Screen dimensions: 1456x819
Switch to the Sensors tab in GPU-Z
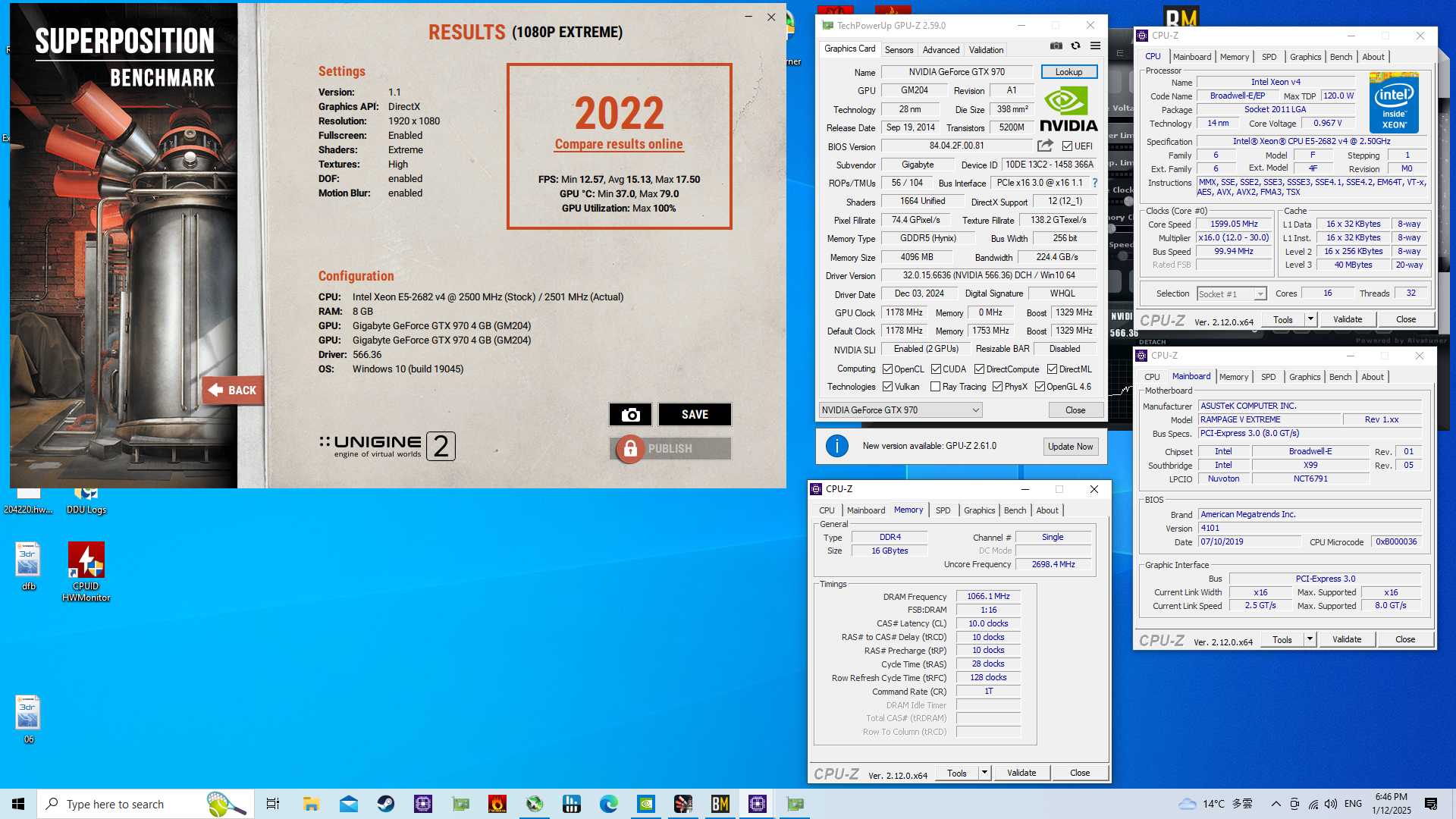[x=899, y=50]
